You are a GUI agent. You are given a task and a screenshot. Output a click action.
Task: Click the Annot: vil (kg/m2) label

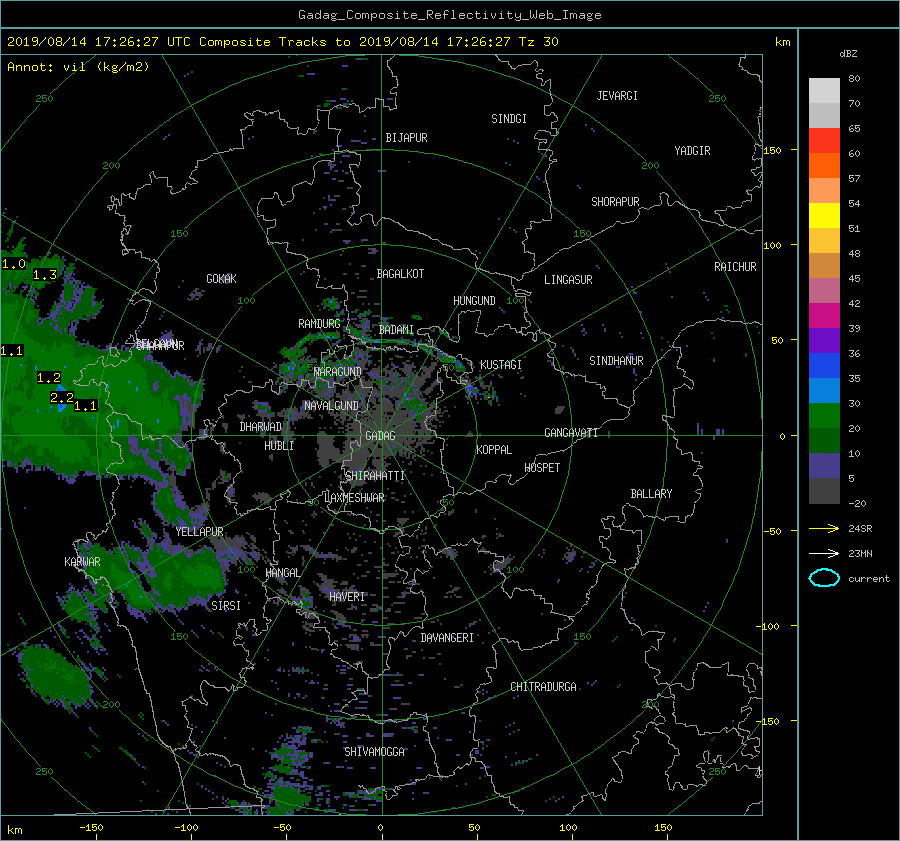78,67
